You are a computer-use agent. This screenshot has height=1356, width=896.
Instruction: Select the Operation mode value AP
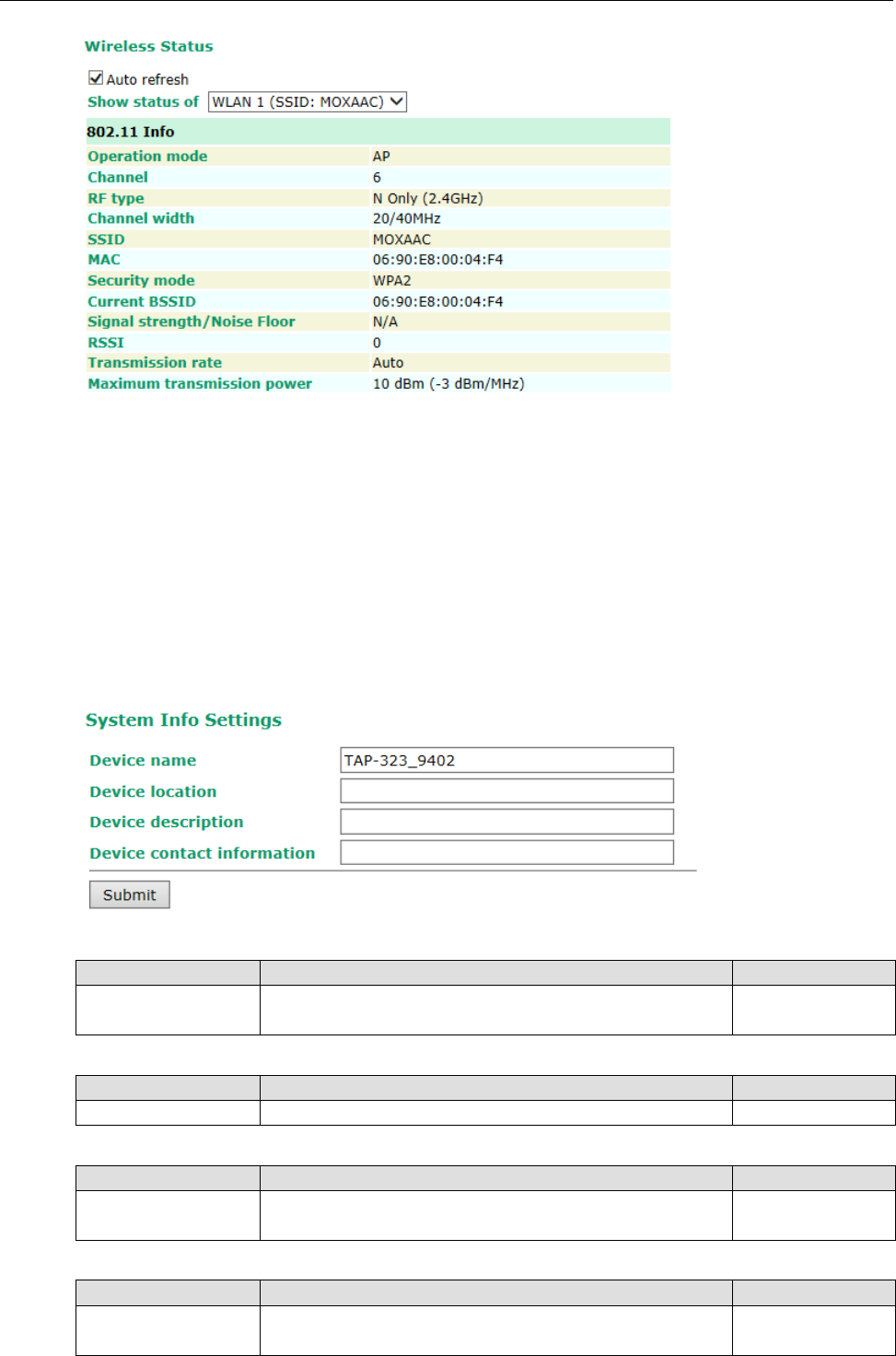[x=381, y=157]
